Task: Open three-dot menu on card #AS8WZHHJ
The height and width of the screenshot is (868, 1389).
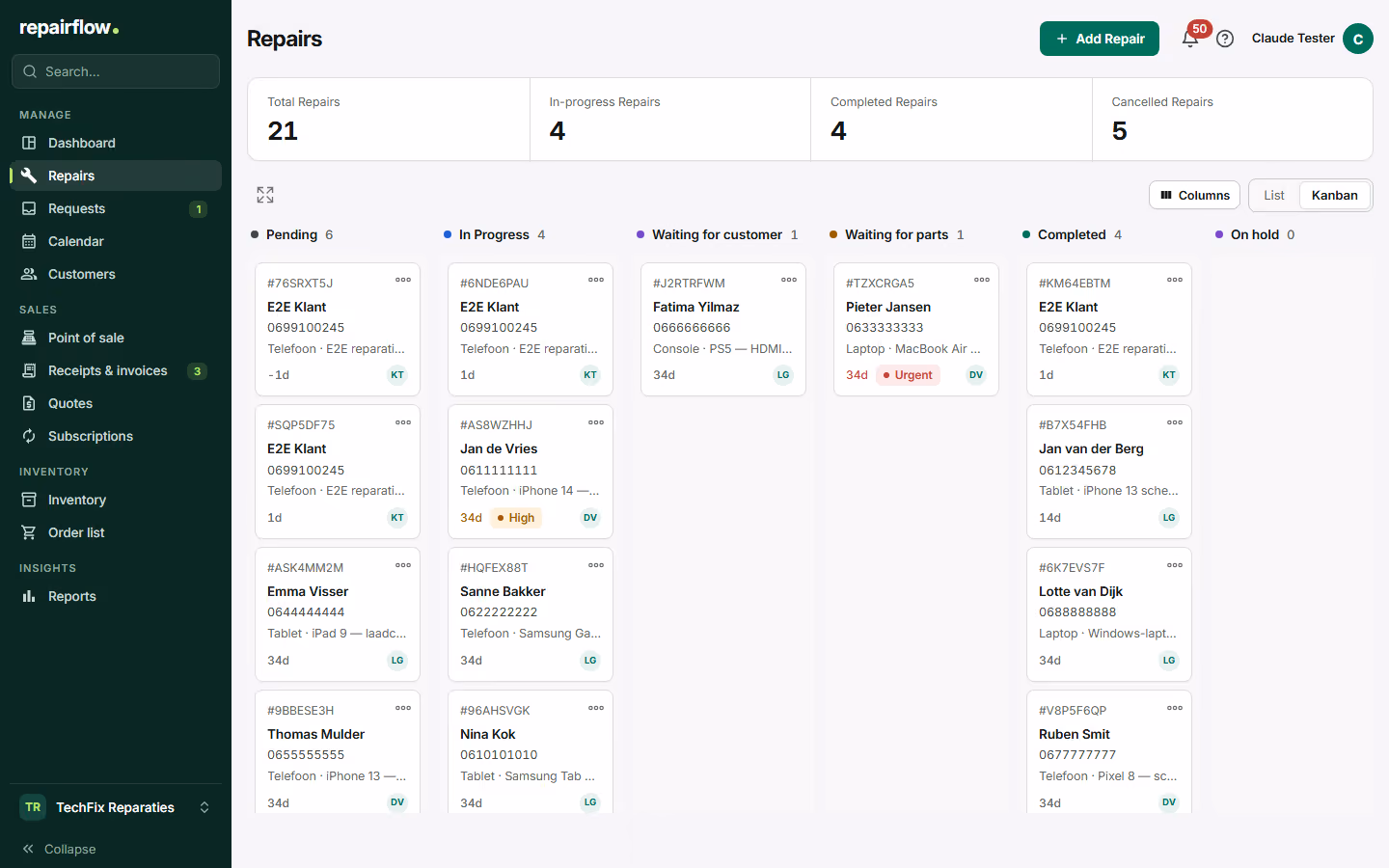Action: coord(596,422)
